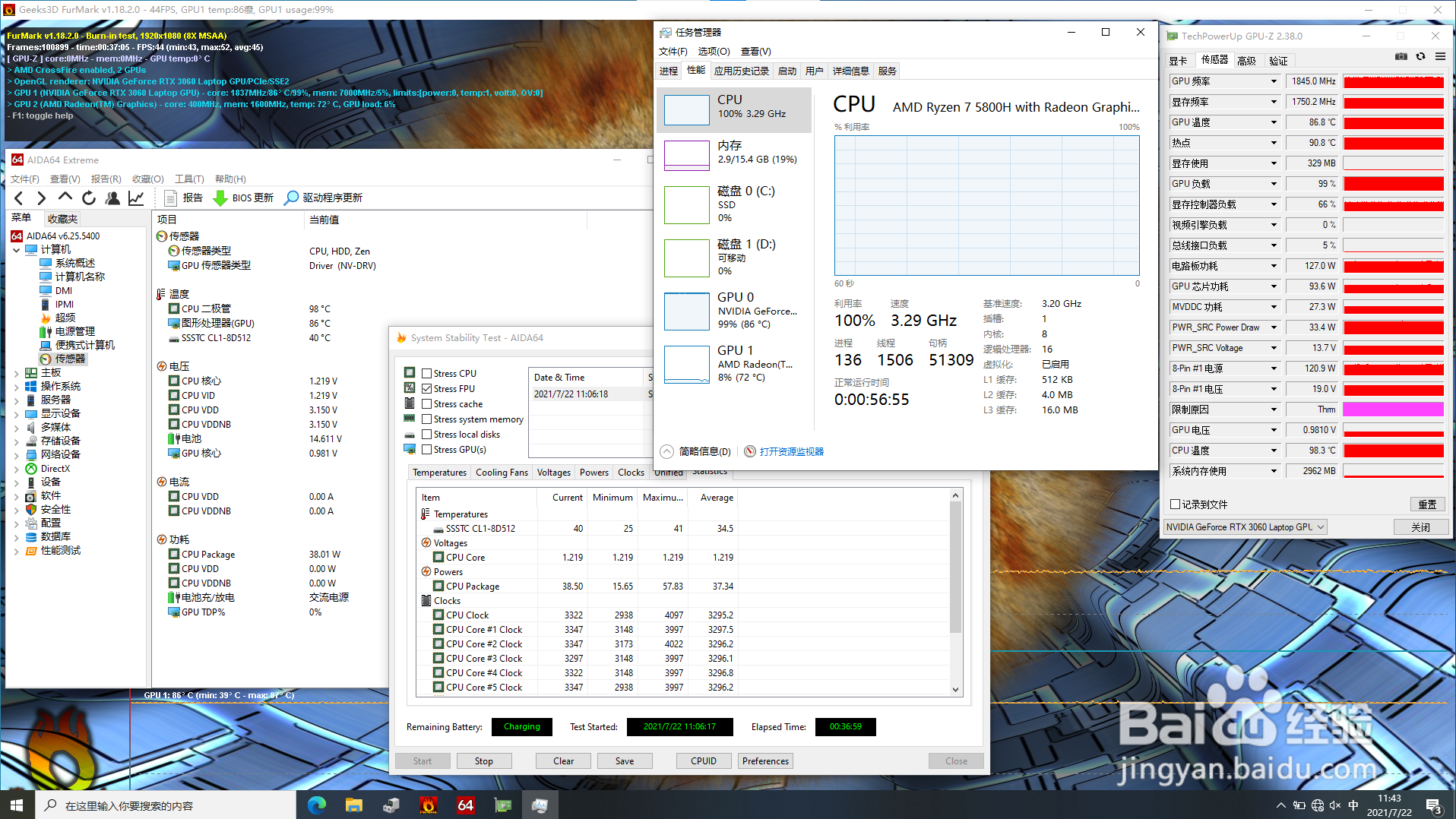Open the GPU-Z hamburger menu
This screenshot has height=819, width=1456.
1440,57
